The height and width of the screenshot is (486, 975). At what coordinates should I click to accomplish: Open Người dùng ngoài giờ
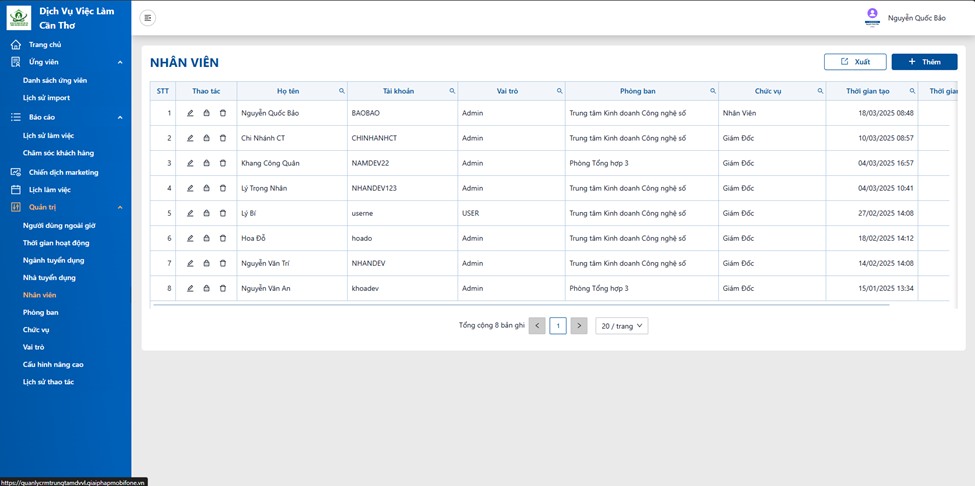coord(59,226)
